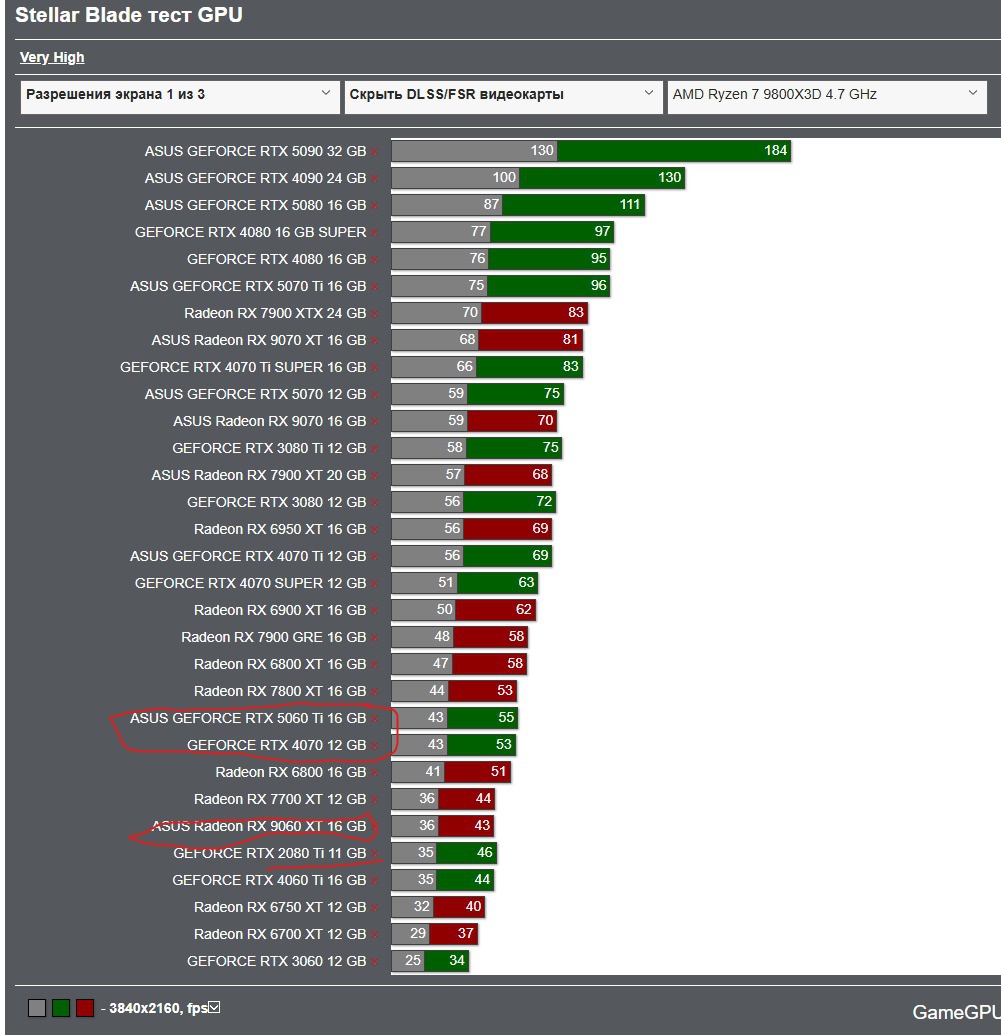Select the Very High quality preset link

52,57
